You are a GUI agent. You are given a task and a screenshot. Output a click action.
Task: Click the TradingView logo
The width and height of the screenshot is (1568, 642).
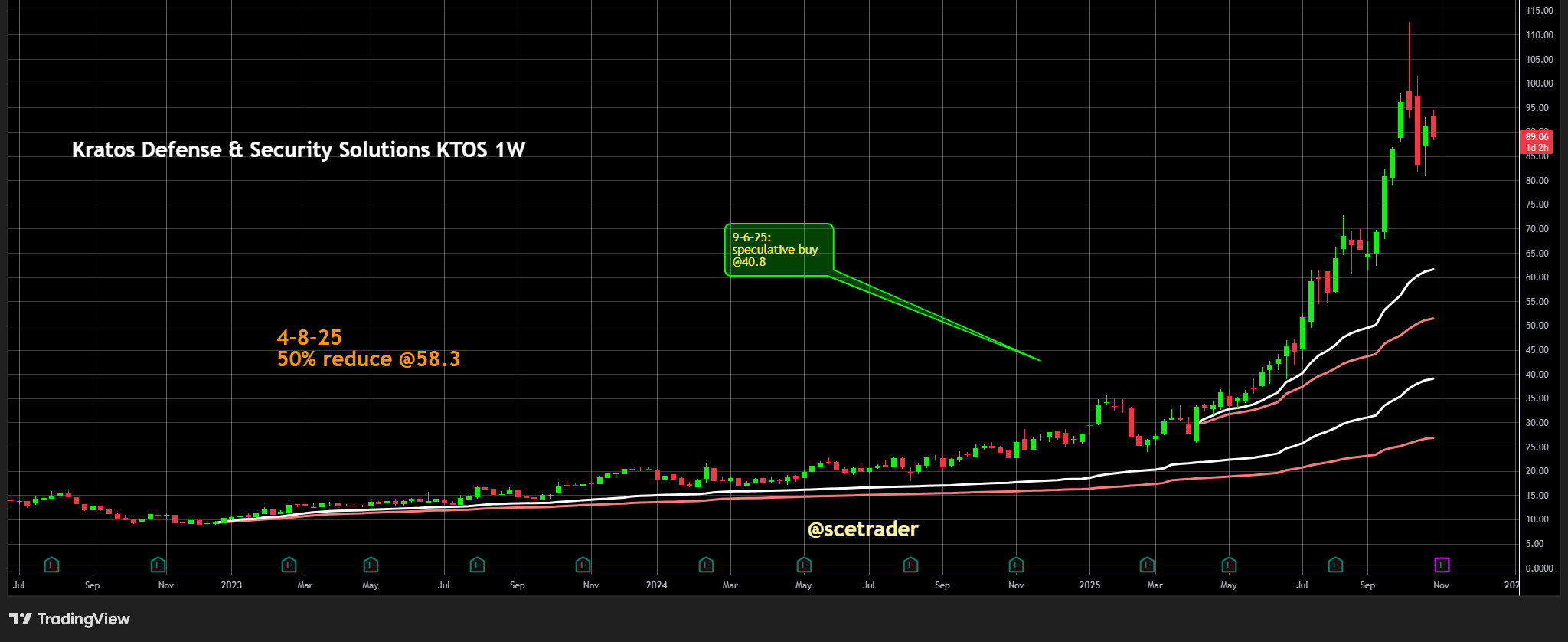point(70,619)
